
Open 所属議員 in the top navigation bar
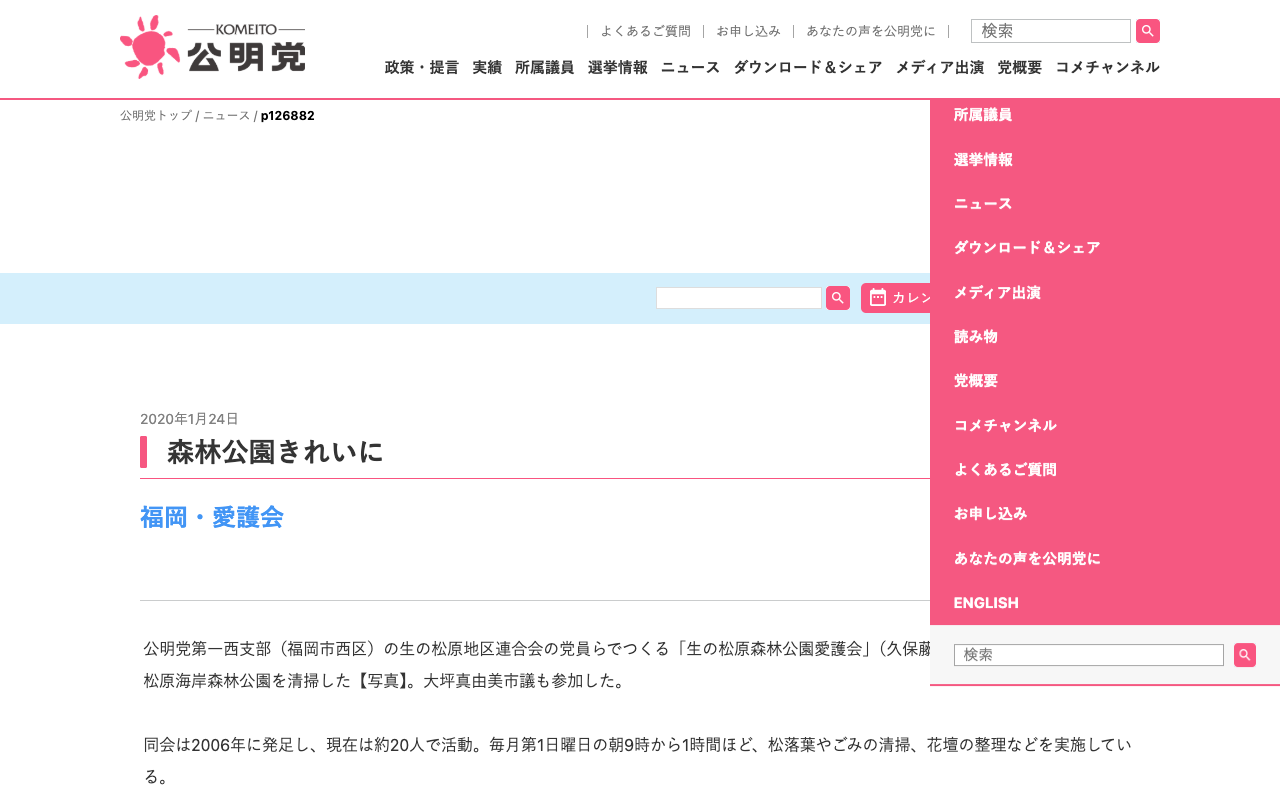coord(545,68)
